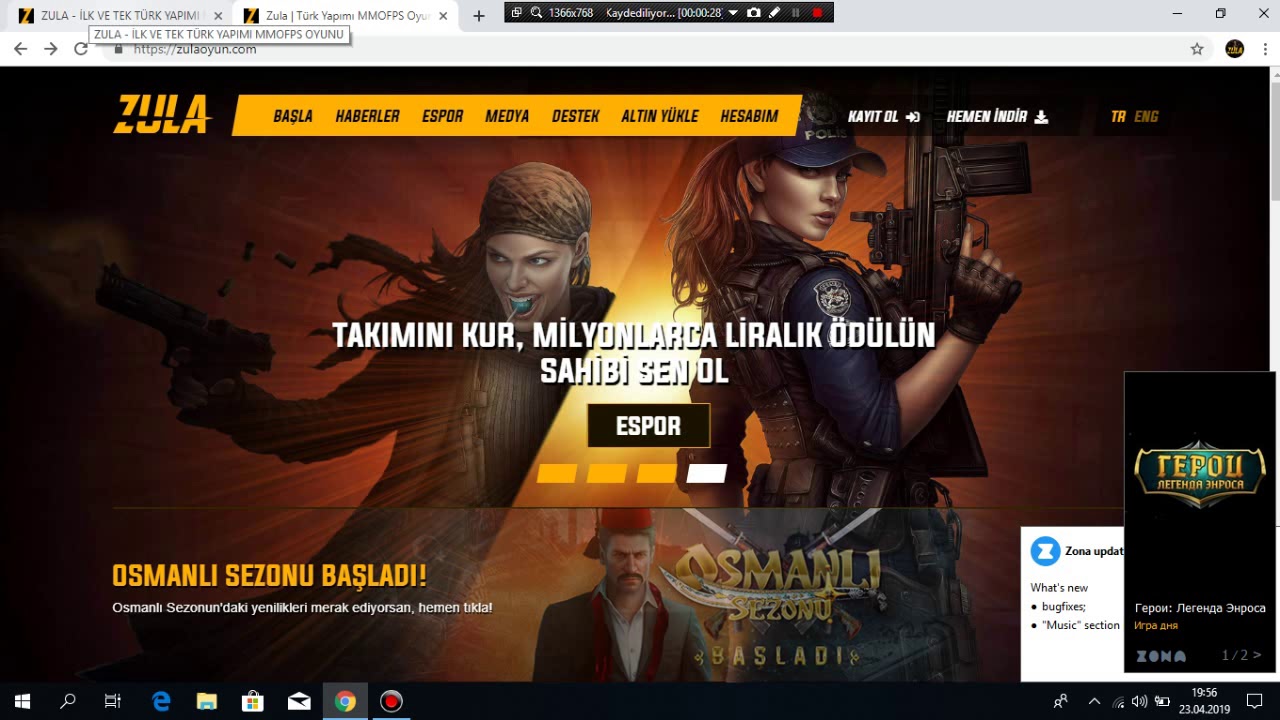
Task: Go back in the browser
Action: pos(20,49)
